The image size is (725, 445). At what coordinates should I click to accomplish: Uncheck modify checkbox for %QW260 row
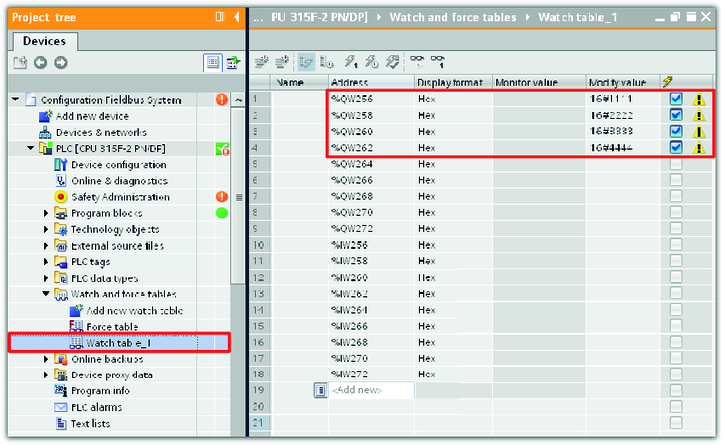click(676, 131)
